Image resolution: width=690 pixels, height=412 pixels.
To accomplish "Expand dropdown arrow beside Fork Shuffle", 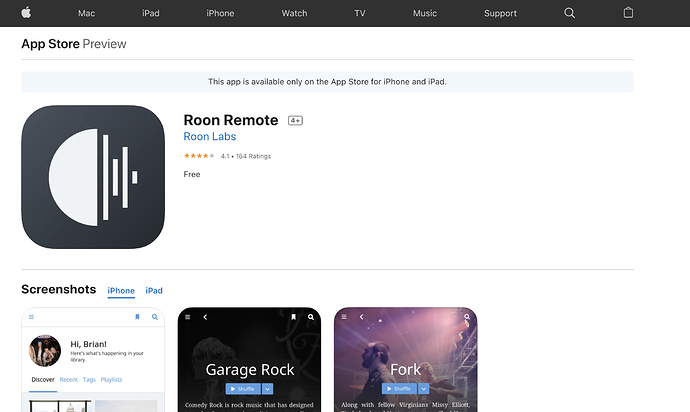I will (x=424, y=389).
